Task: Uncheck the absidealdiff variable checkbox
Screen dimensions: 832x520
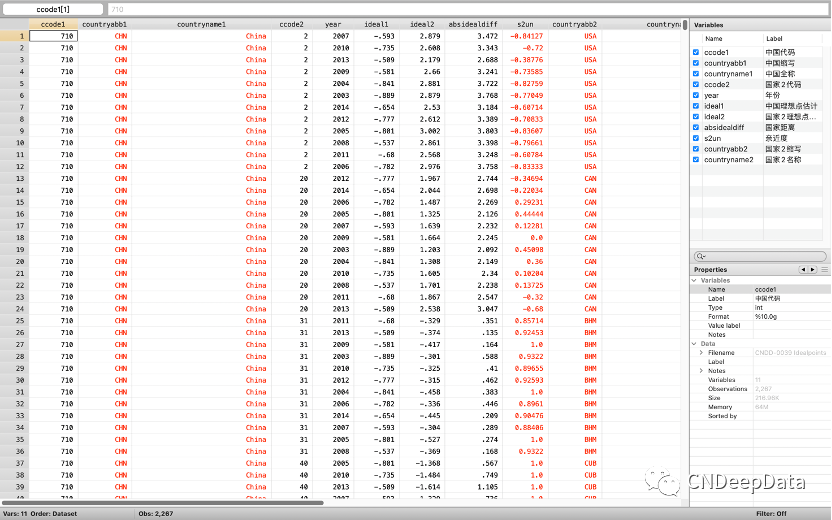Action: click(696, 127)
